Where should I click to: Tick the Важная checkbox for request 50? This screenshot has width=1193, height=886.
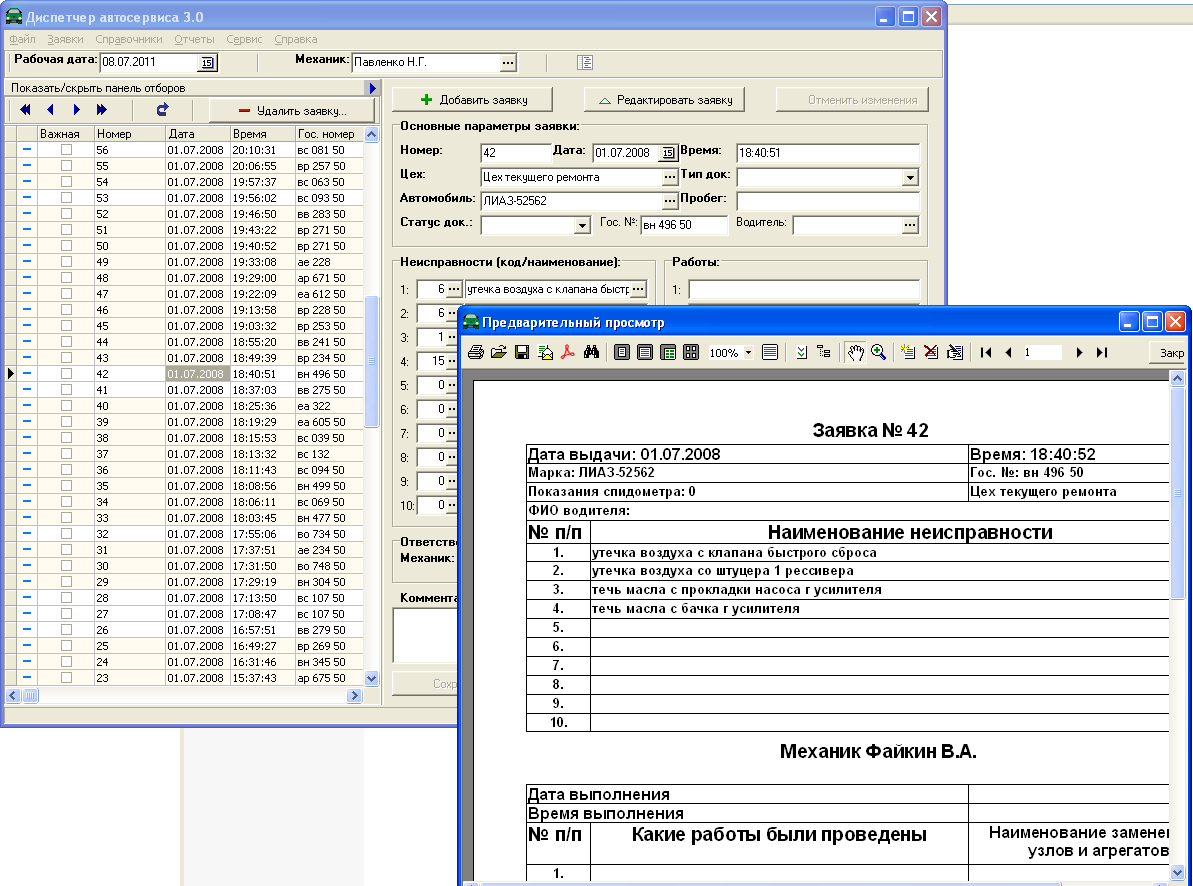pos(66,246)
